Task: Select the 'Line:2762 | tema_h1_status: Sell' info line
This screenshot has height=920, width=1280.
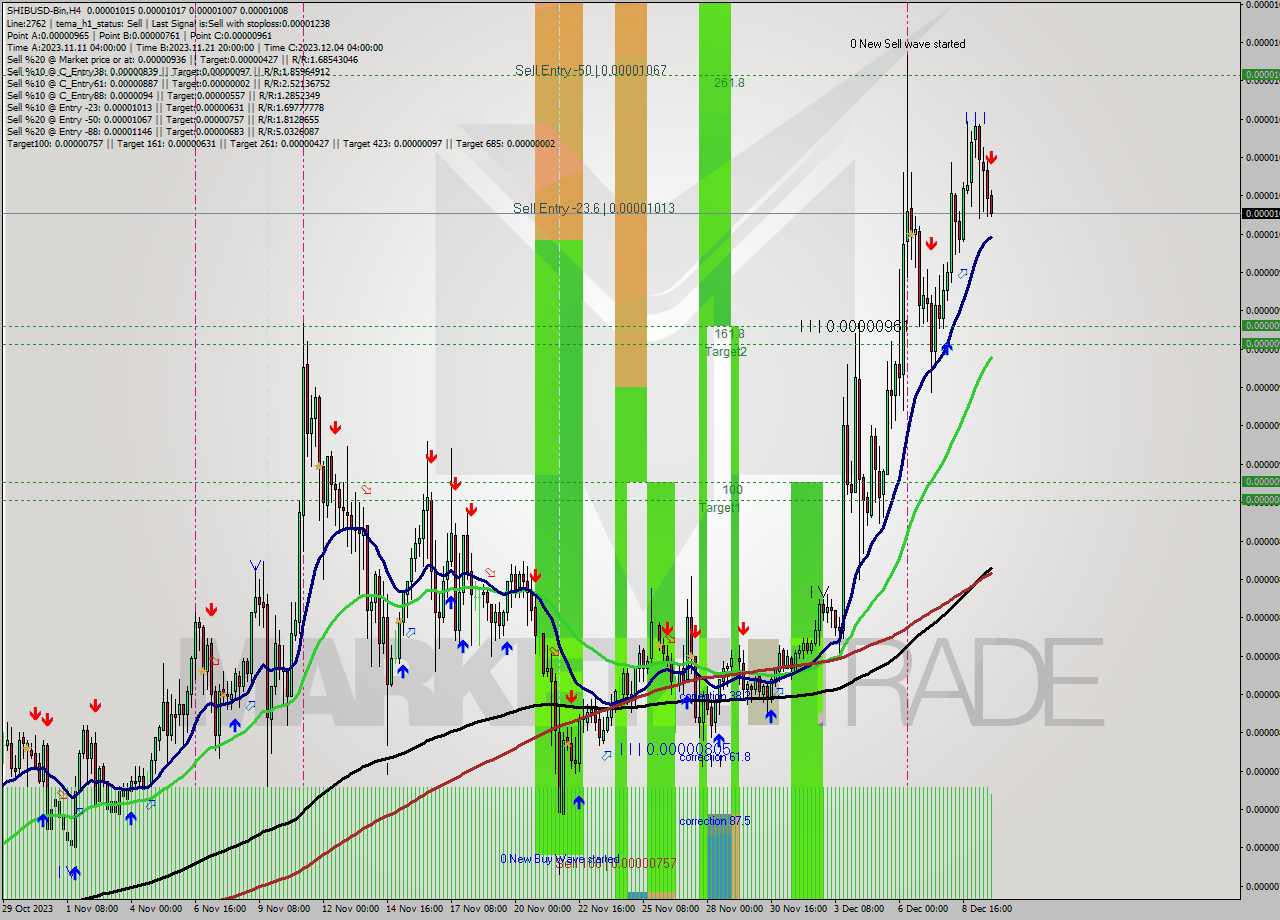Action: click(x=168, y=23)
